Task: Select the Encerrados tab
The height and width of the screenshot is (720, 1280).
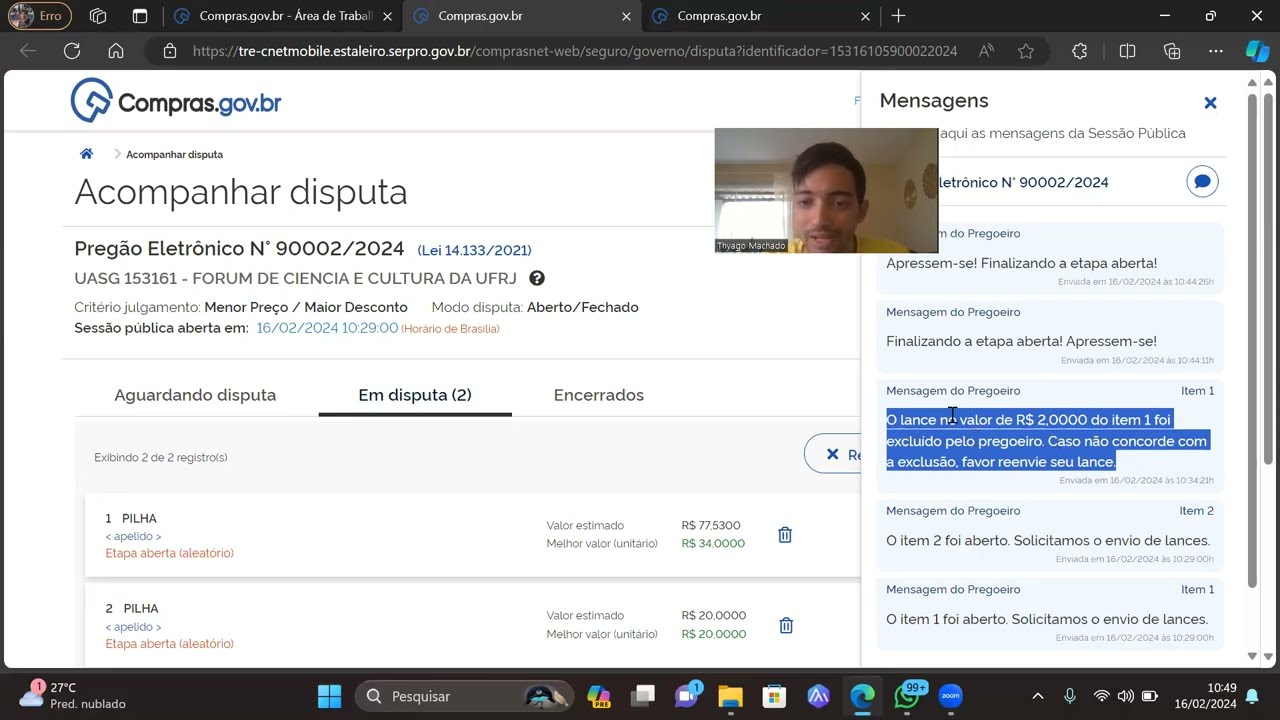Action: (x=599, y=395)
